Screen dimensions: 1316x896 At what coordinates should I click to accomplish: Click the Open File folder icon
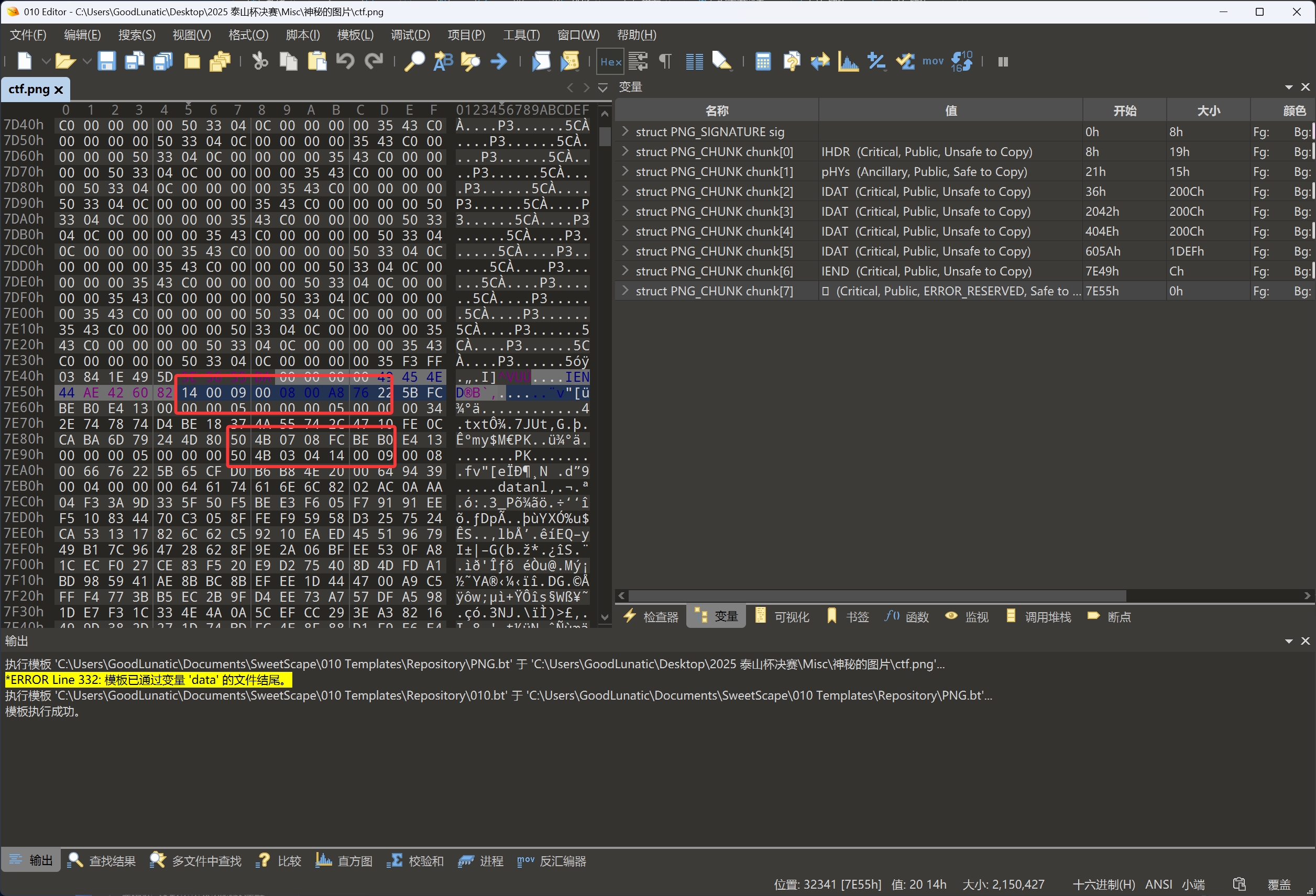click(65, 61)
